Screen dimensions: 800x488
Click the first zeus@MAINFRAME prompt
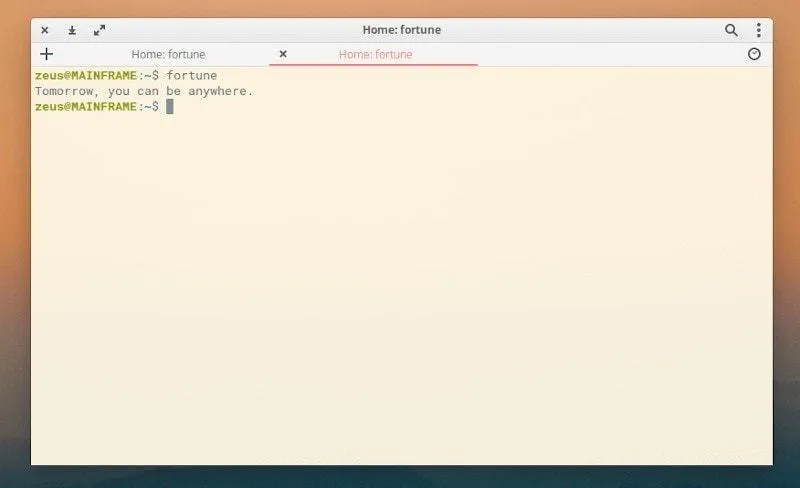(85, 76)
